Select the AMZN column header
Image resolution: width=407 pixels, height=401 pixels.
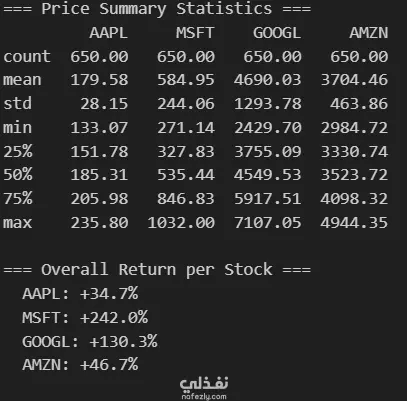(x=369, y=33)
